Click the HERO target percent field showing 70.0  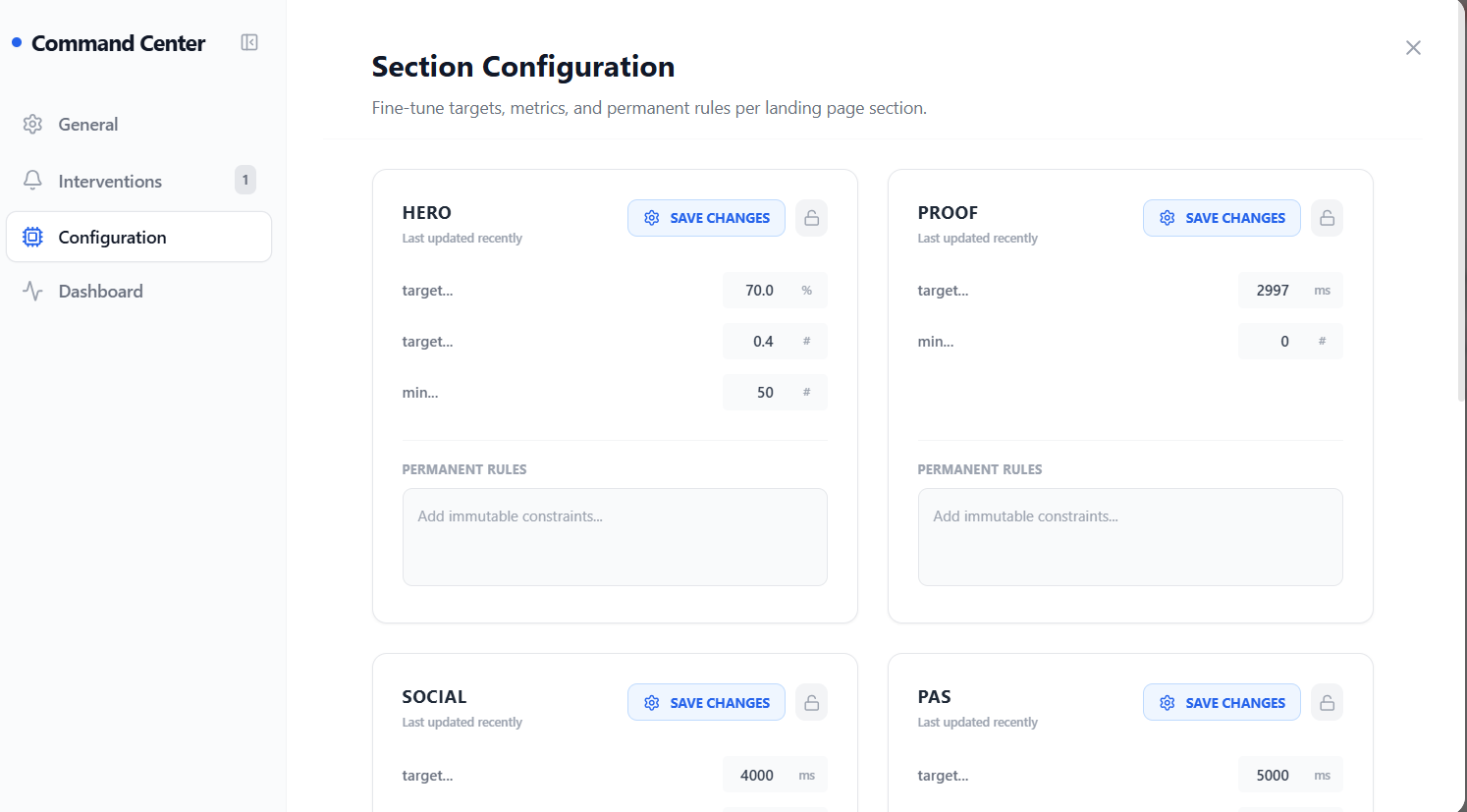[759, 291]
